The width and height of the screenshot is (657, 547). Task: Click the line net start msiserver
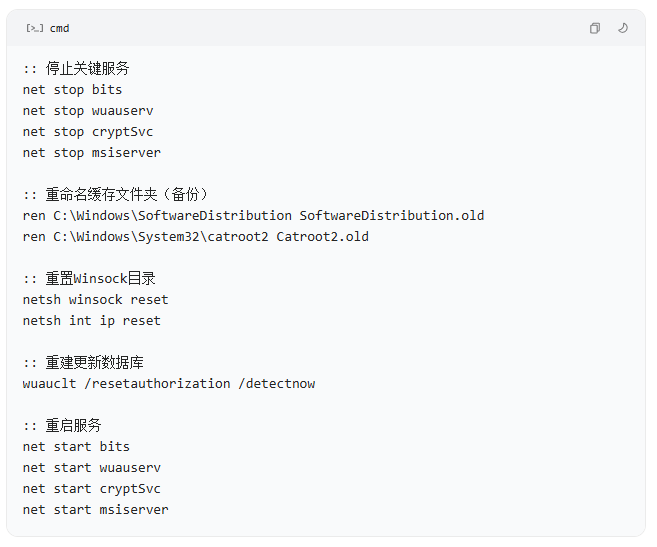(96, 510)
